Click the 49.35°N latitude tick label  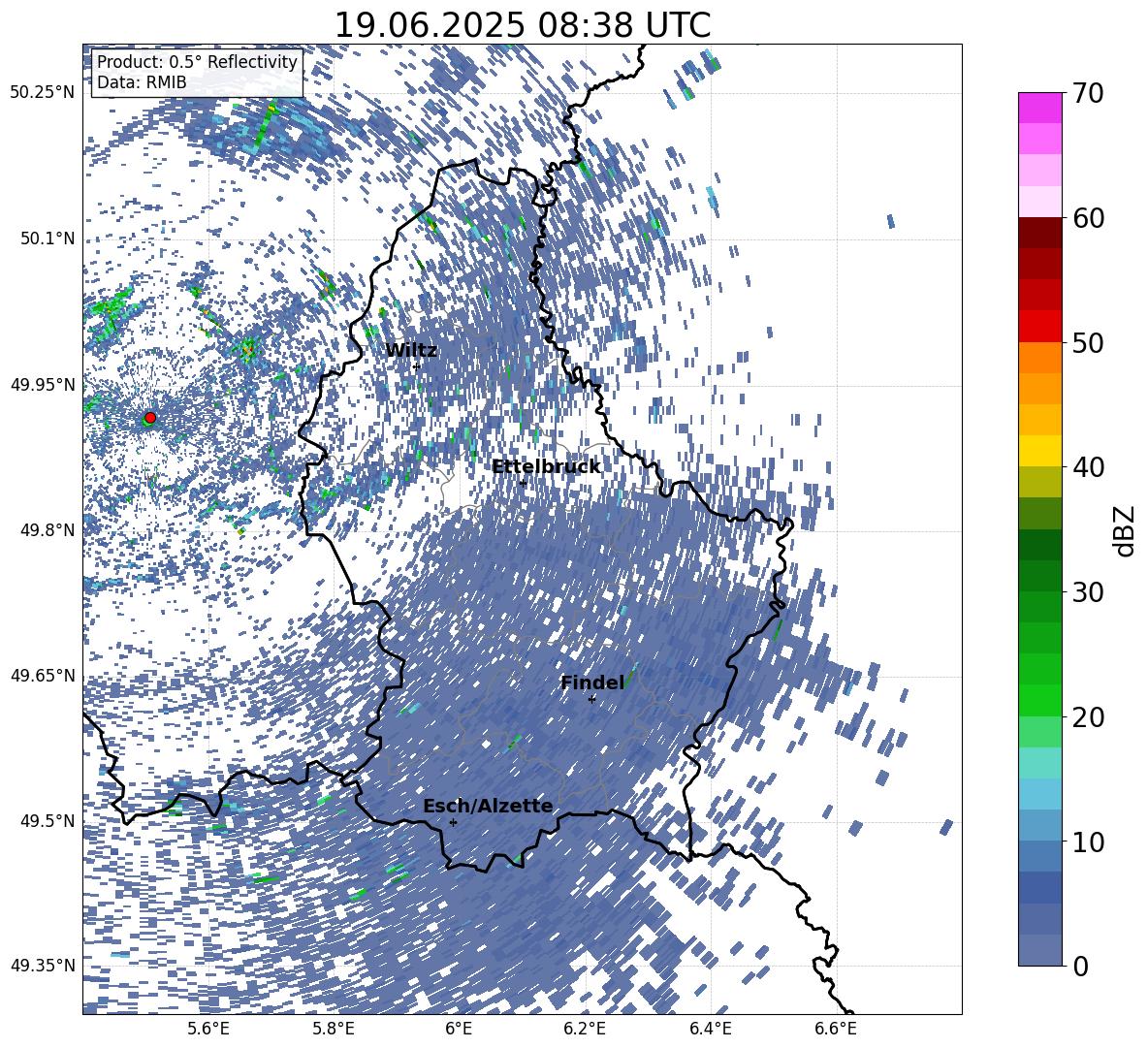pos(44,966)
